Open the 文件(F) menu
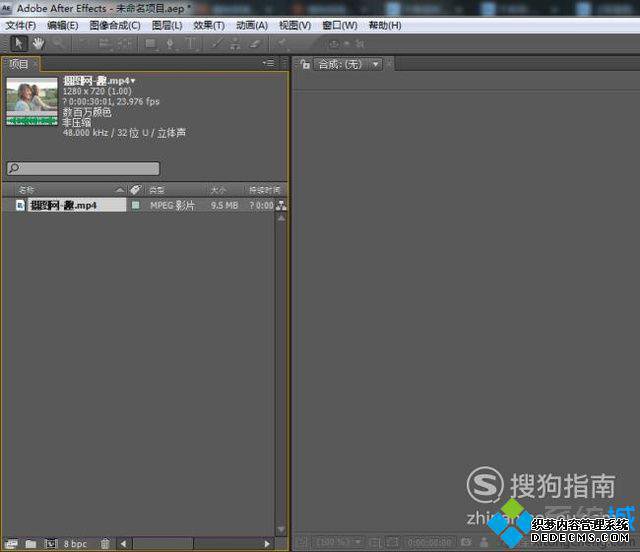The height and width of the screenshot is (552, 640). (20, 25)
